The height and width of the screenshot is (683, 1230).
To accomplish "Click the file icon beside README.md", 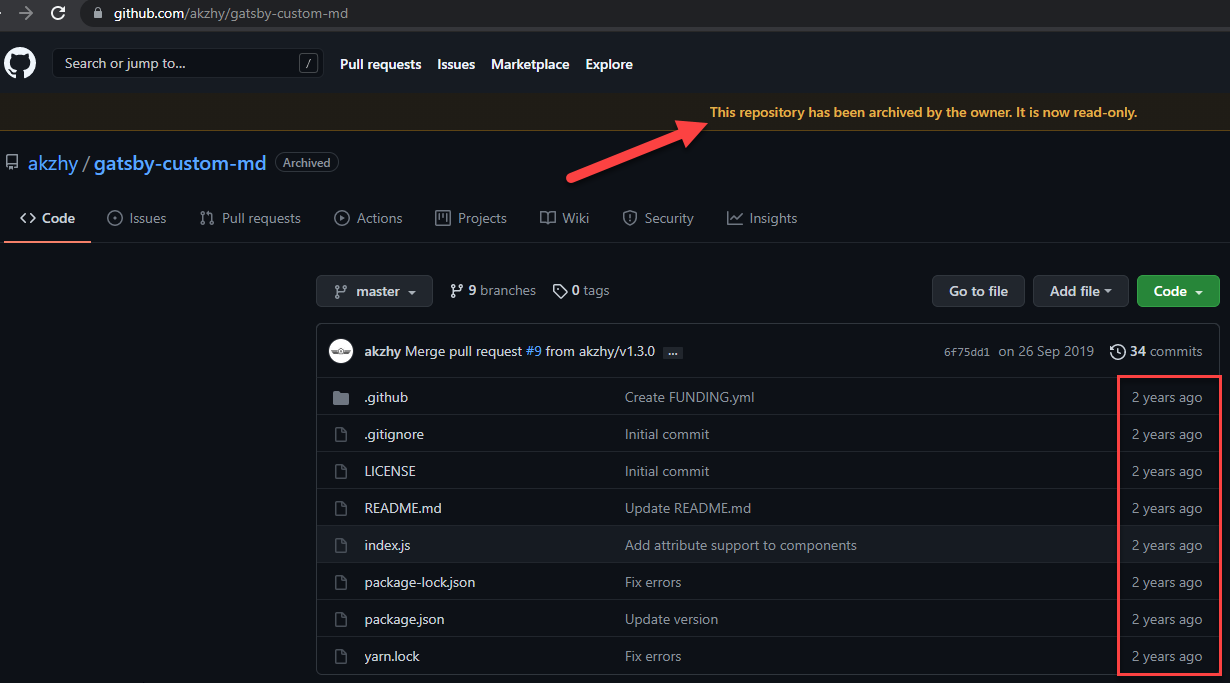I will point(341,508).
